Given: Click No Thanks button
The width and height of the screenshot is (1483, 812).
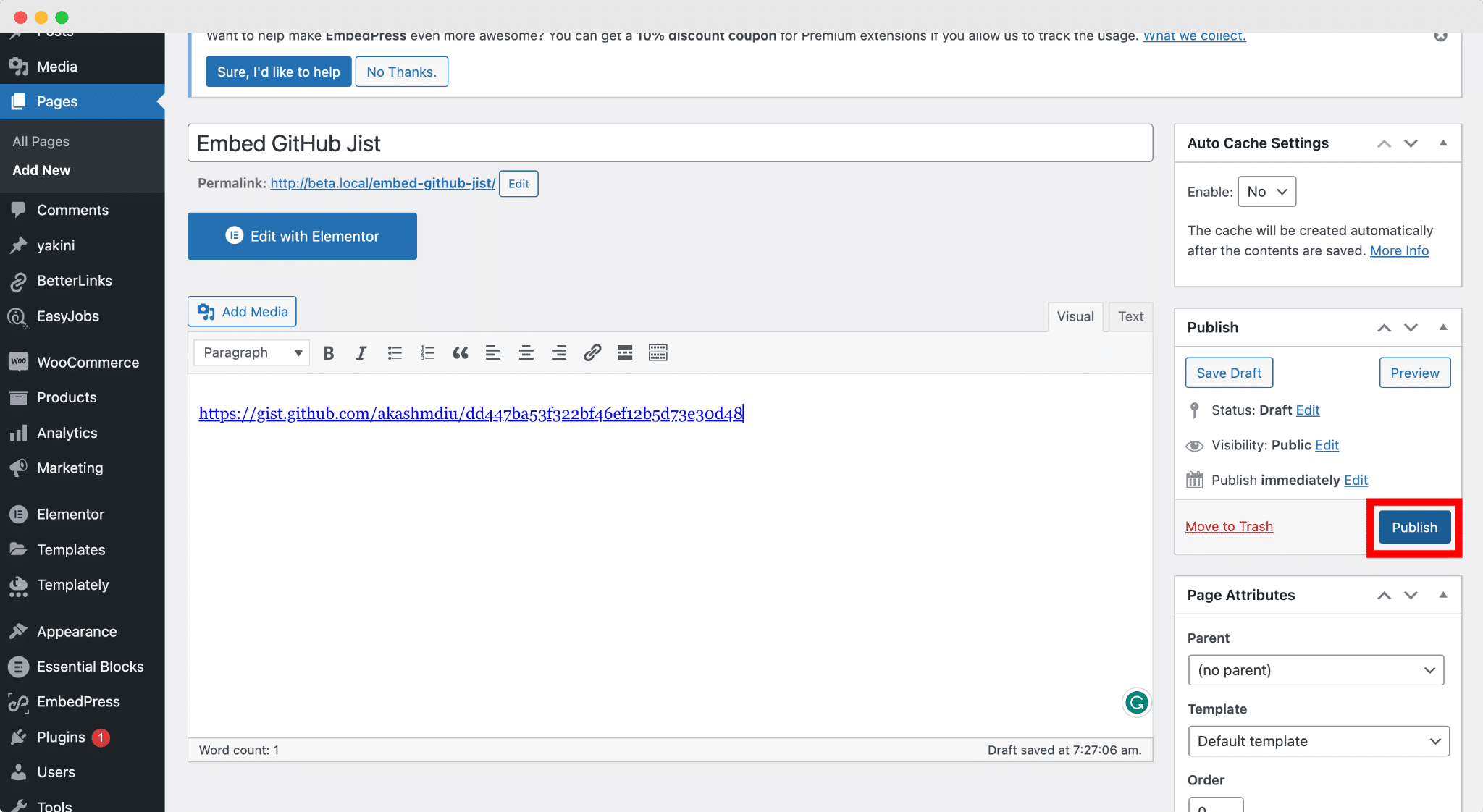Looking at the screenshot, I should (402, 72).
